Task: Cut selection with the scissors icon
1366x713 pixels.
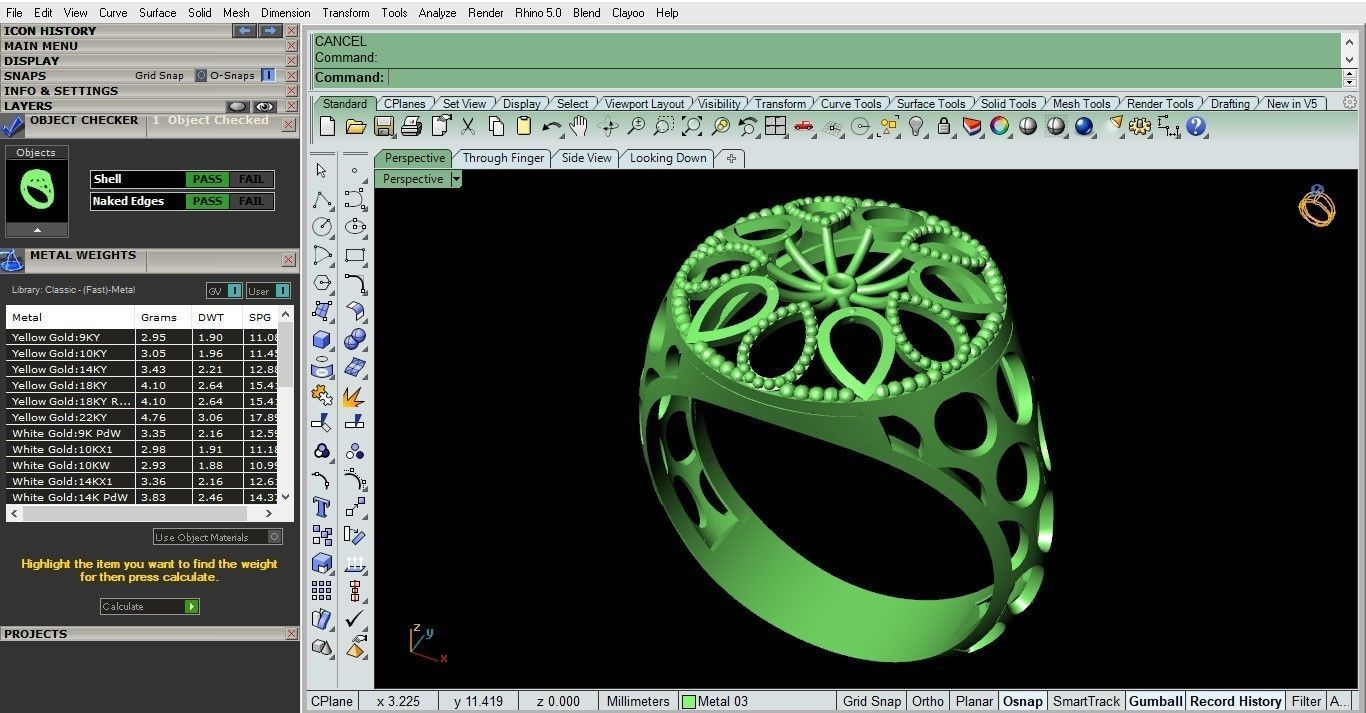Action: coord(467,127)
